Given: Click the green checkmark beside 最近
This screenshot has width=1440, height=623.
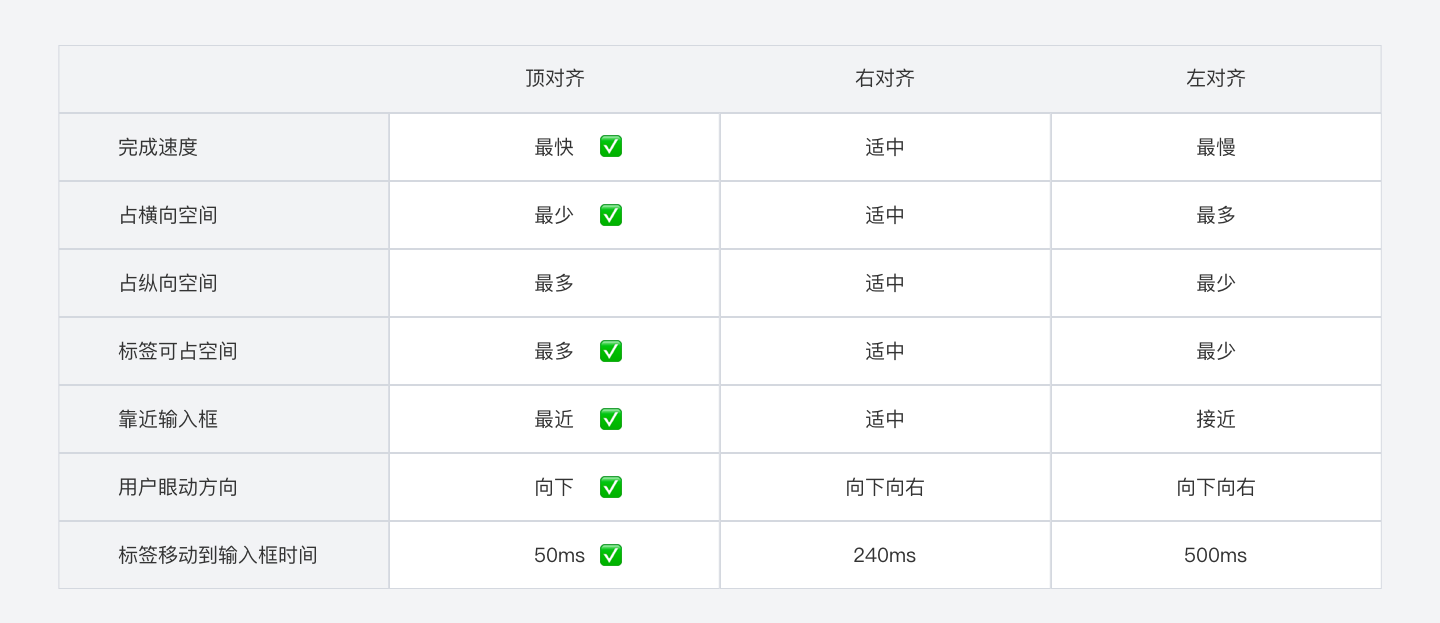Looking at the screenshot, I should coord(611,419).
